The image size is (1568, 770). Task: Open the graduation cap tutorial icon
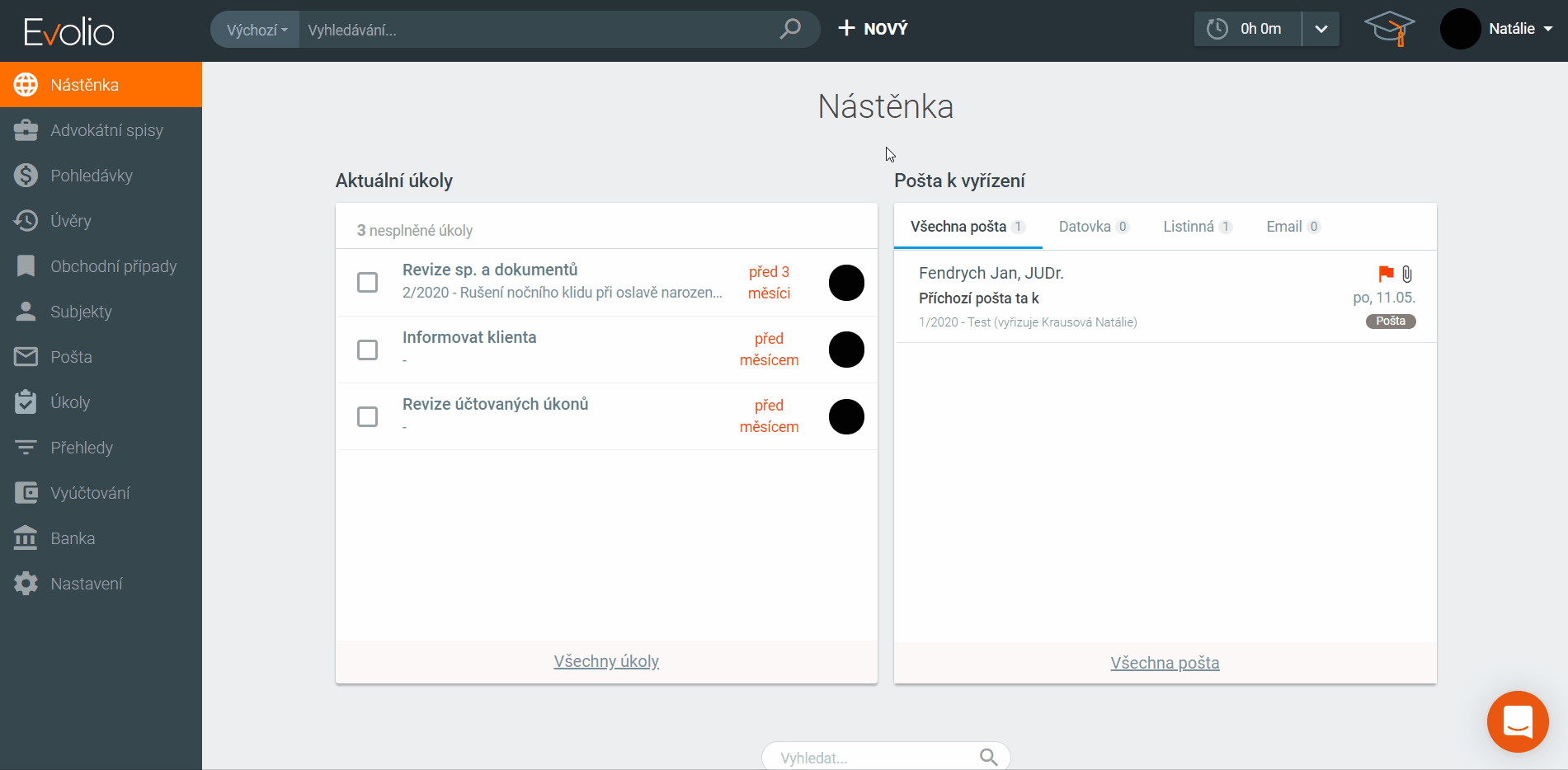(1390, 29)
